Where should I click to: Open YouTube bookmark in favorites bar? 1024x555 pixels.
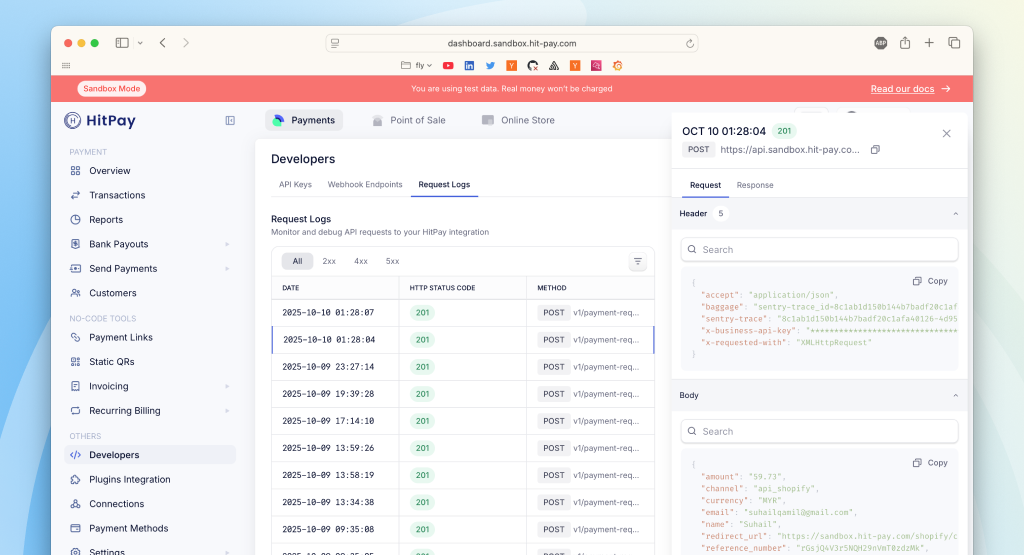tap(448, 65)
